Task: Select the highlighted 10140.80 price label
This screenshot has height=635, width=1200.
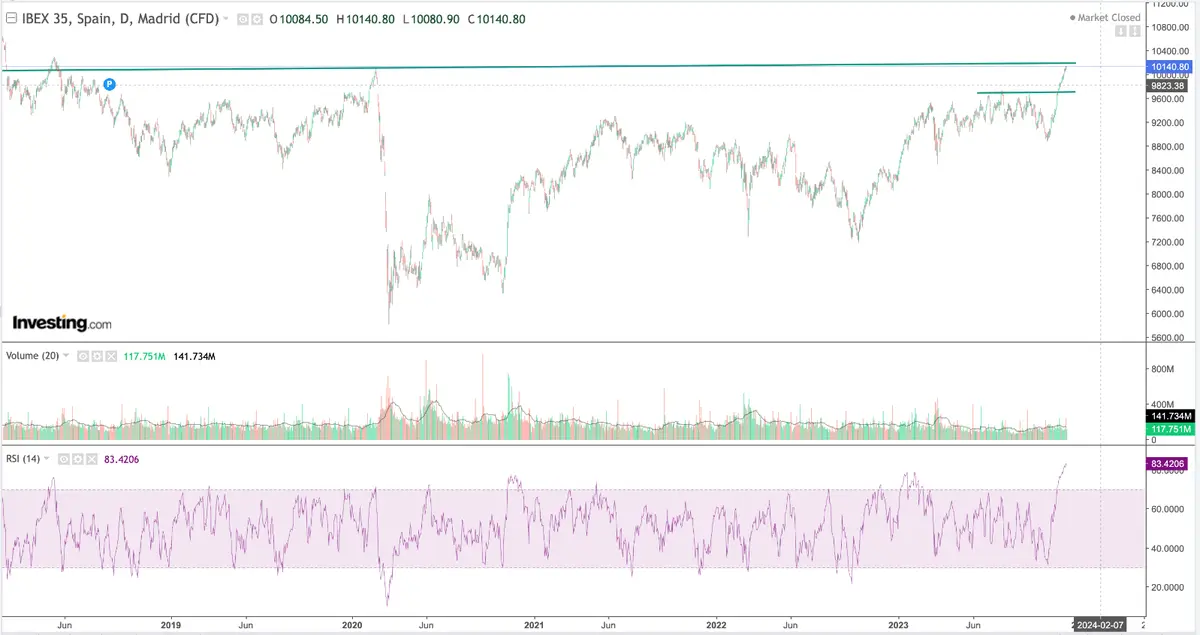Action: click(x=1171, y=66)
